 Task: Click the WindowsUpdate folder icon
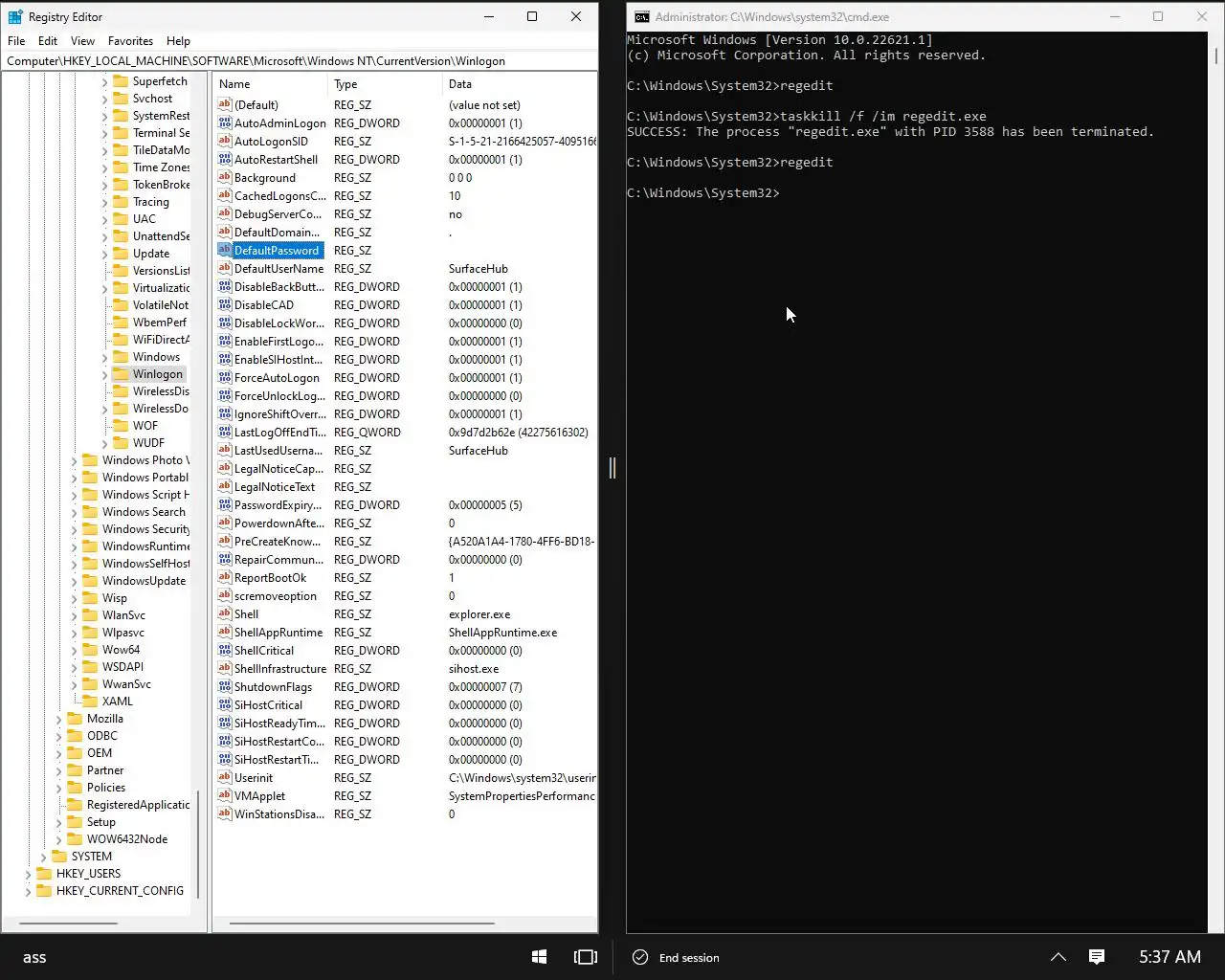pyautogui.click(x=90, y=581)
